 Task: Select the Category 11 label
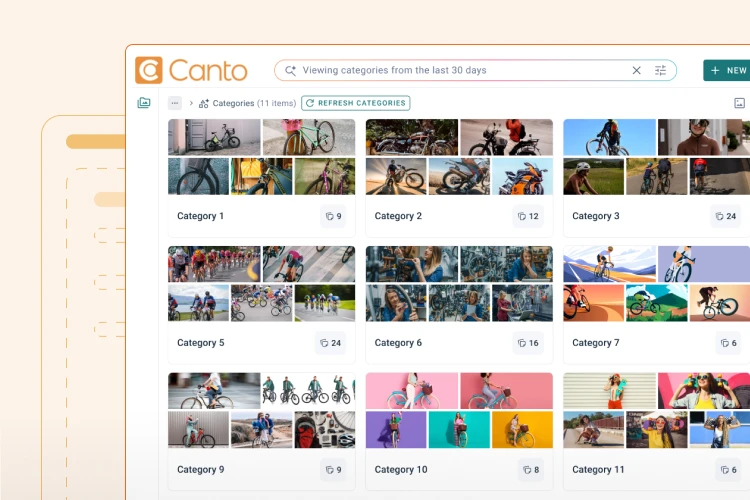pos(598,469)
